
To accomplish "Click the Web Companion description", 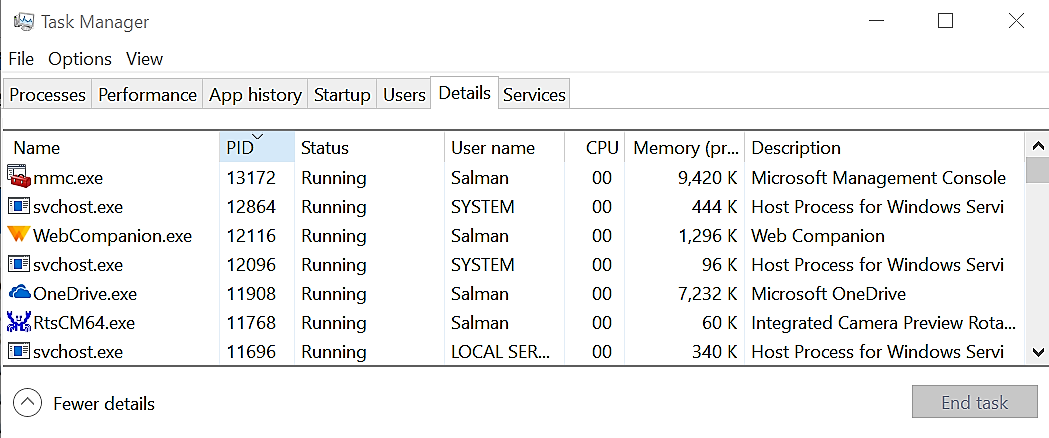I will click(x=818, y=235).
